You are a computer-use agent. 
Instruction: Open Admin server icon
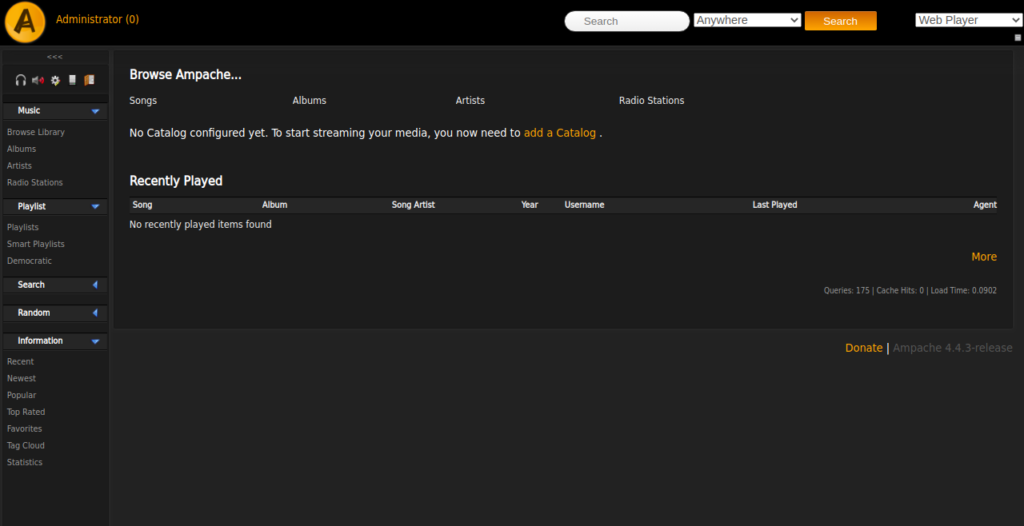tap(72, 80)
